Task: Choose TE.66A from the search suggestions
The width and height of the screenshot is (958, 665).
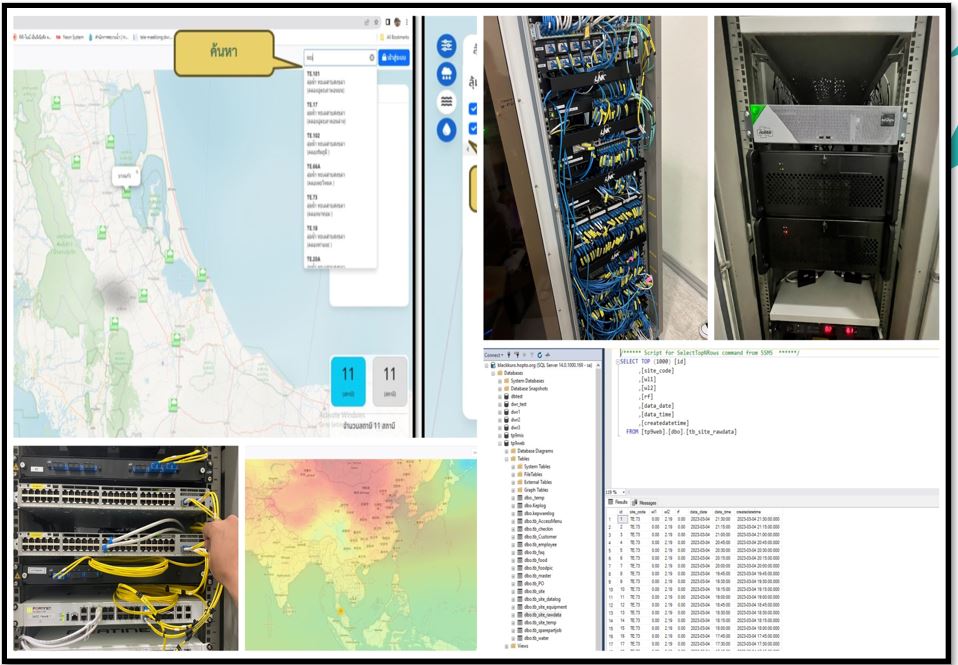Action: [x=340, y=175]
